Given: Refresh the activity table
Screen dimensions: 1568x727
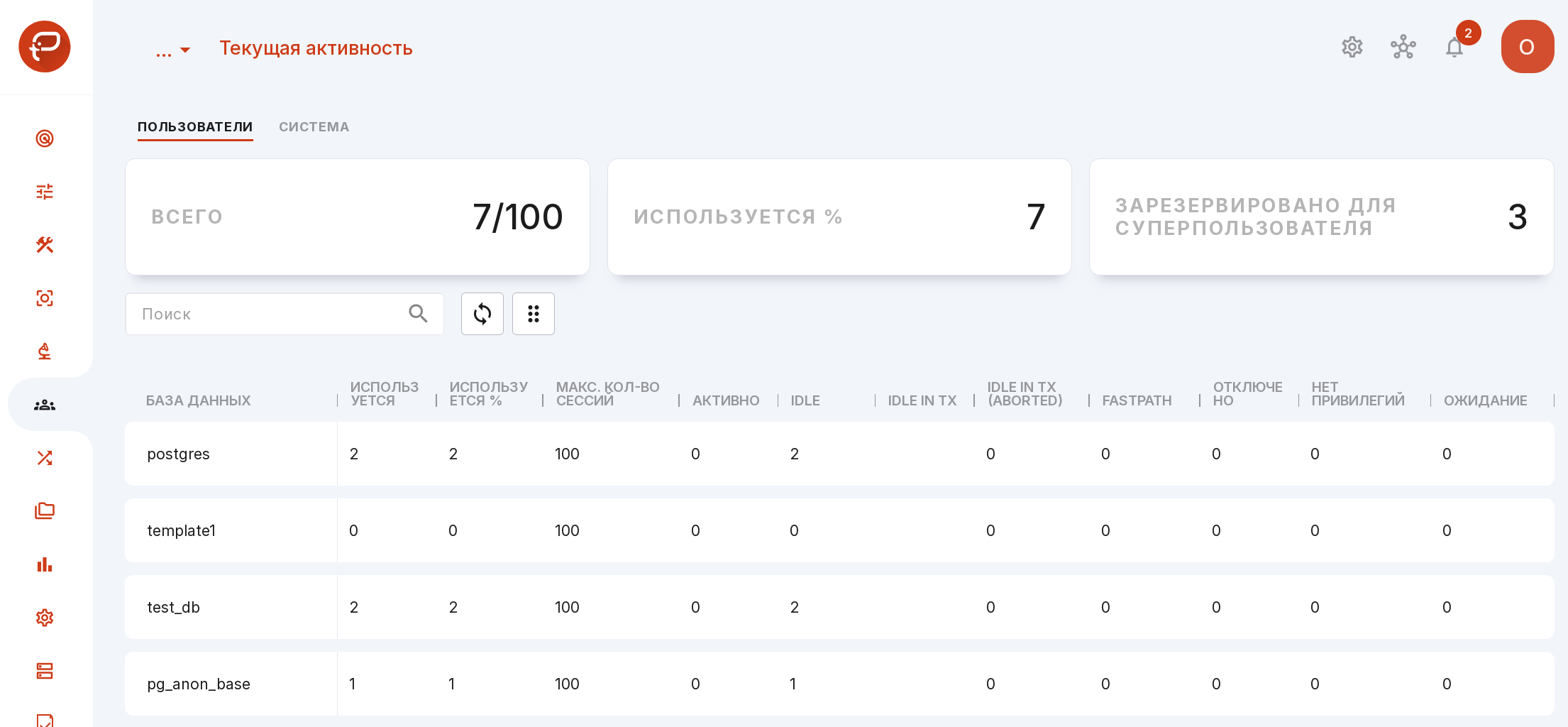Looking at the screenshot, I should point(482,314).
